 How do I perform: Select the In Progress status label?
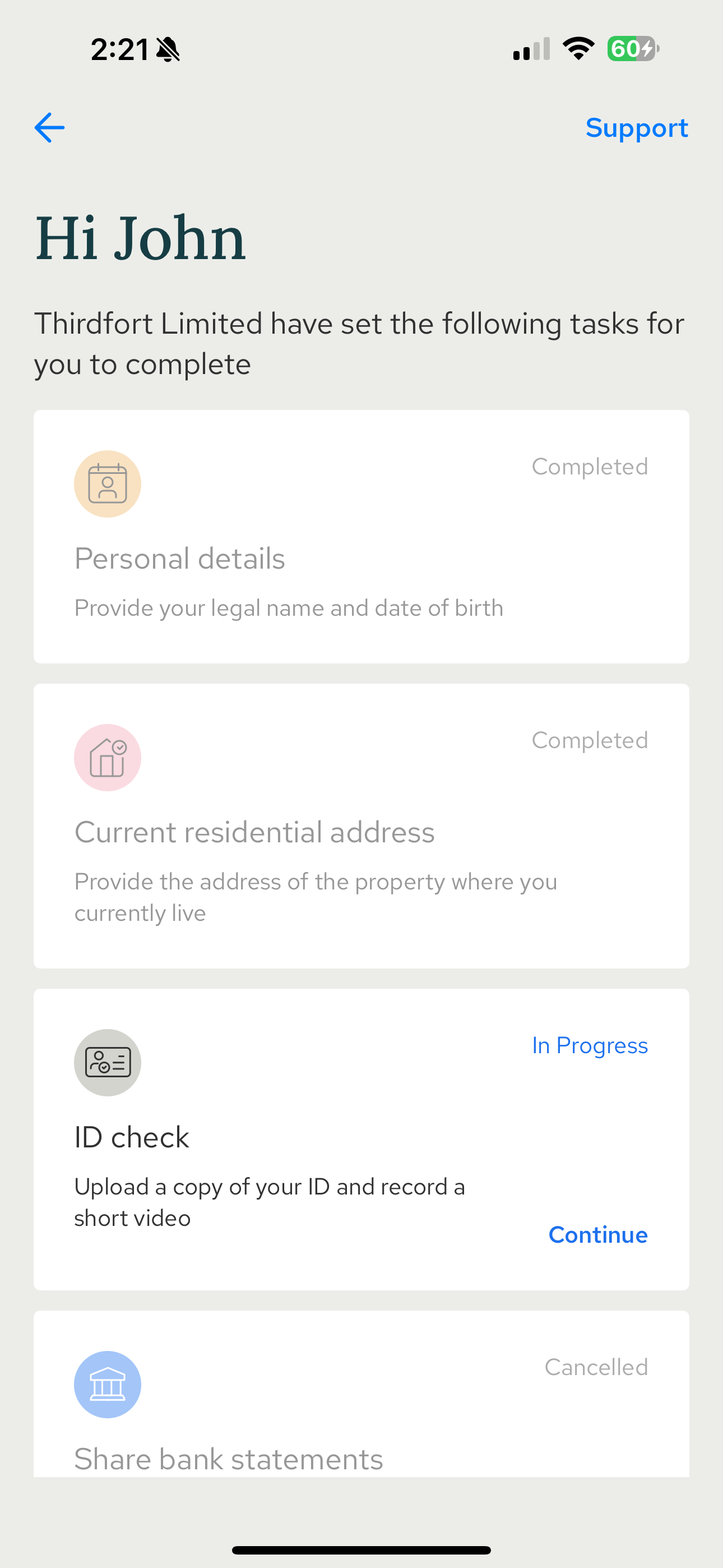pyautogui.click(x=590, y=1045)
